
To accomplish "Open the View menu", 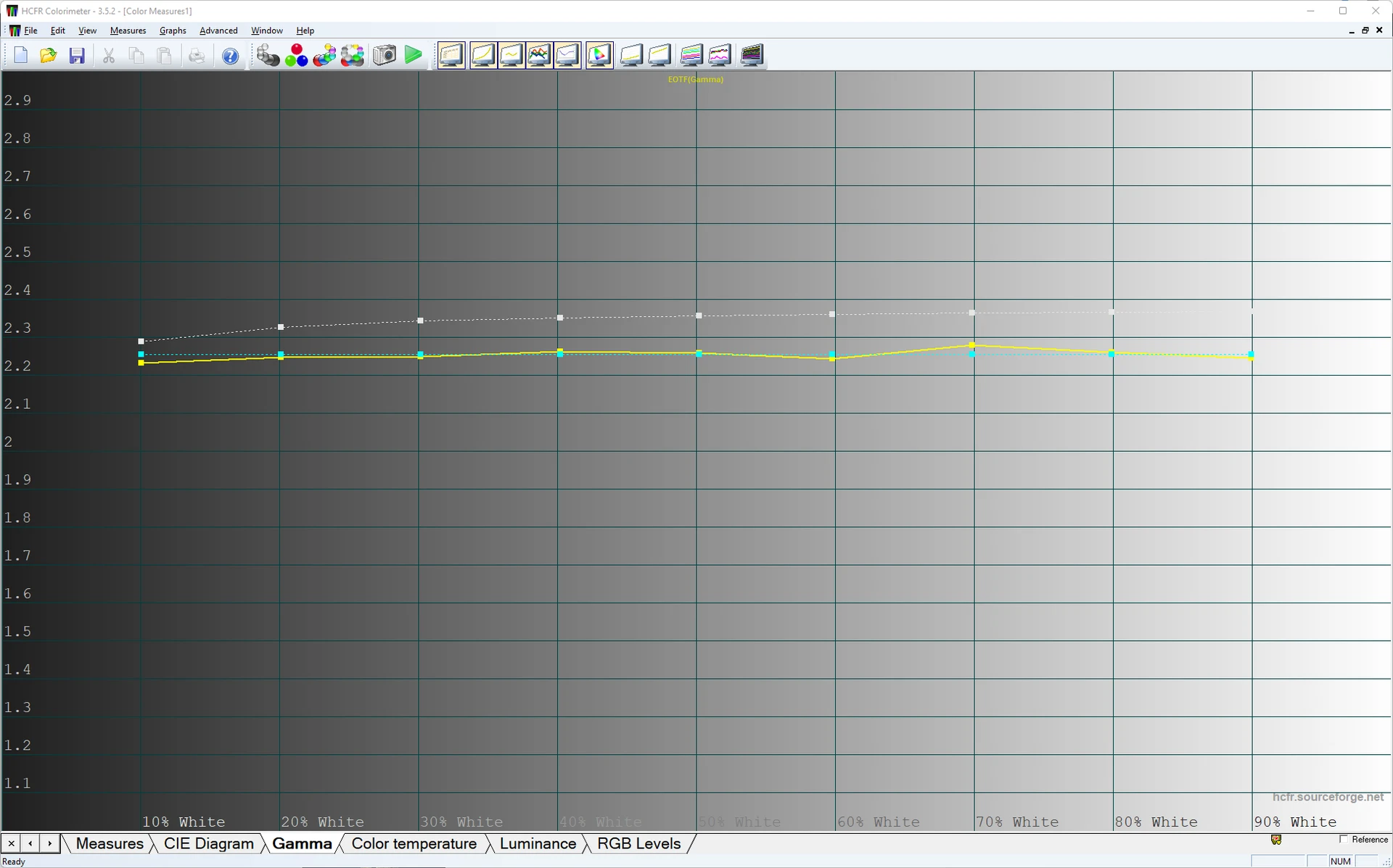I will coord(87,30).
